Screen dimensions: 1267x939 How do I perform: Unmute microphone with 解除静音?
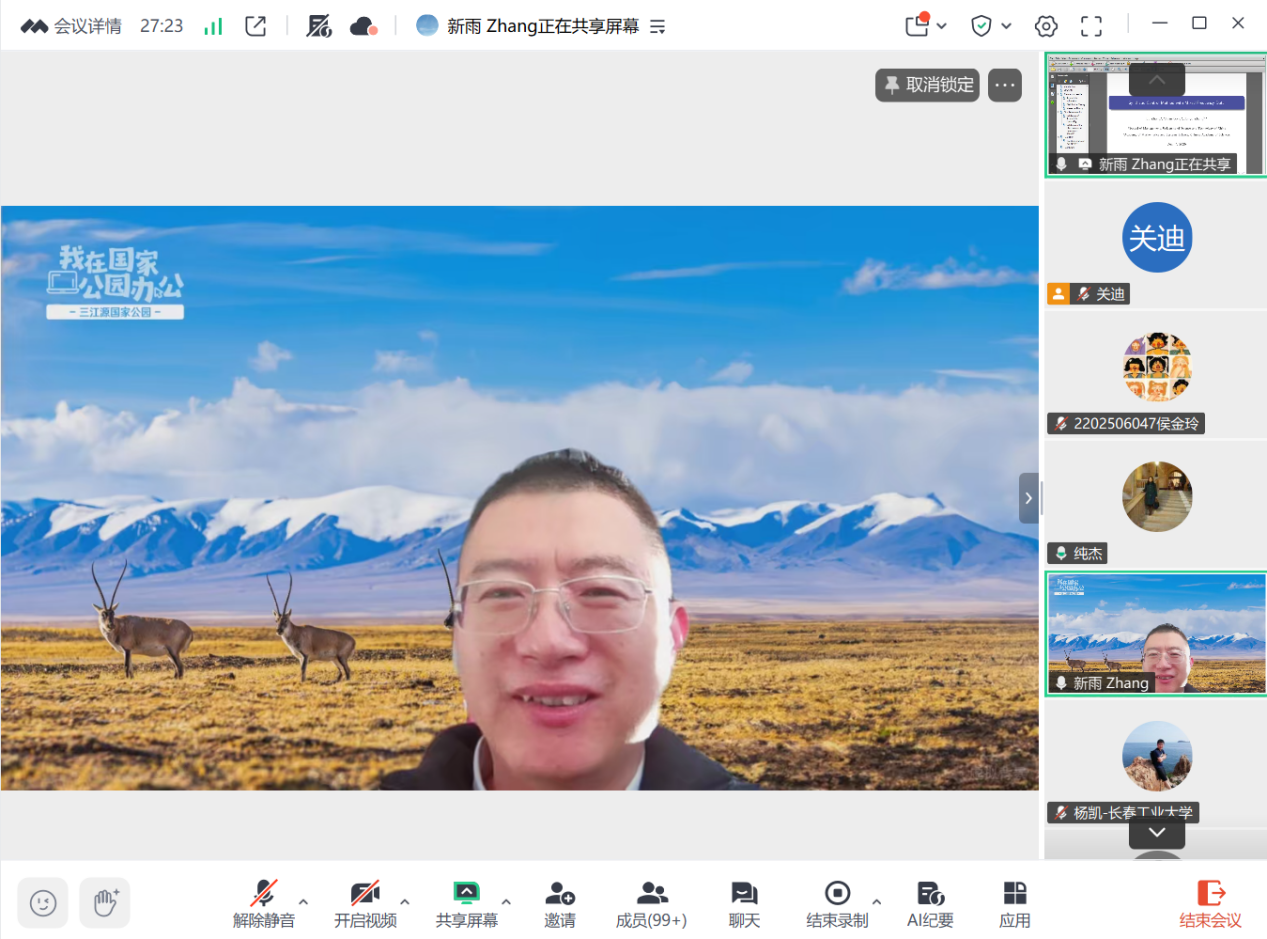pos(264,903)
